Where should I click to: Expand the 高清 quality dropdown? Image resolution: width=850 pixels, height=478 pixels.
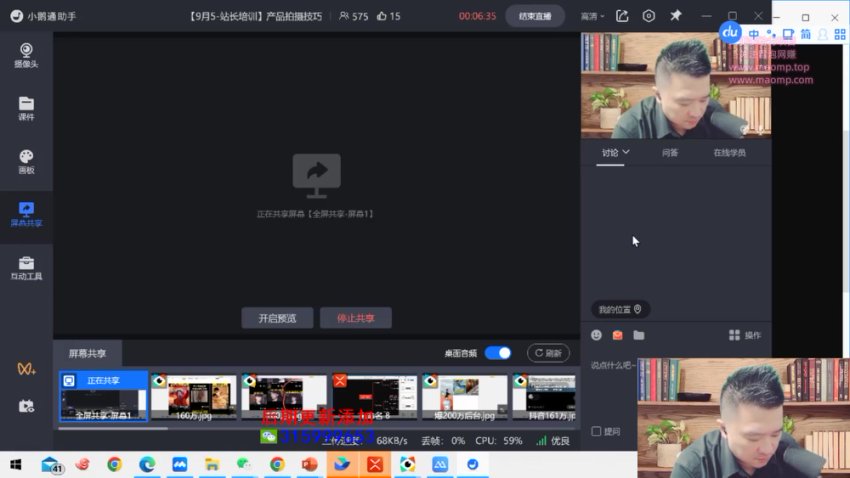593,16
